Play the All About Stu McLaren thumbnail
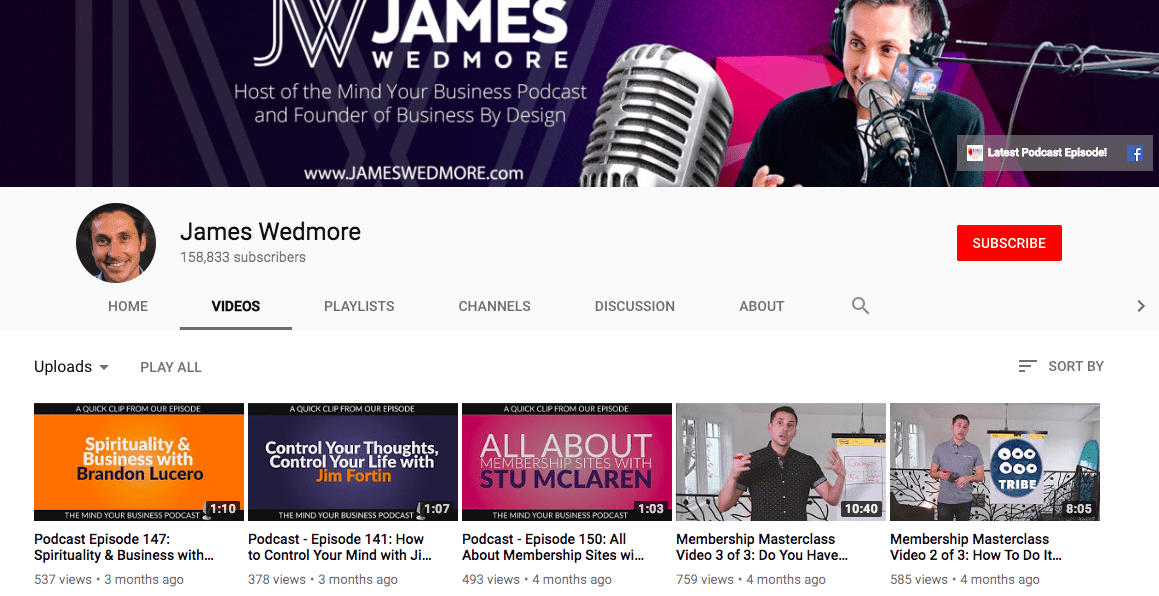Image resolution: width=1159 pixels, height=596 pixels. [567, 462]
